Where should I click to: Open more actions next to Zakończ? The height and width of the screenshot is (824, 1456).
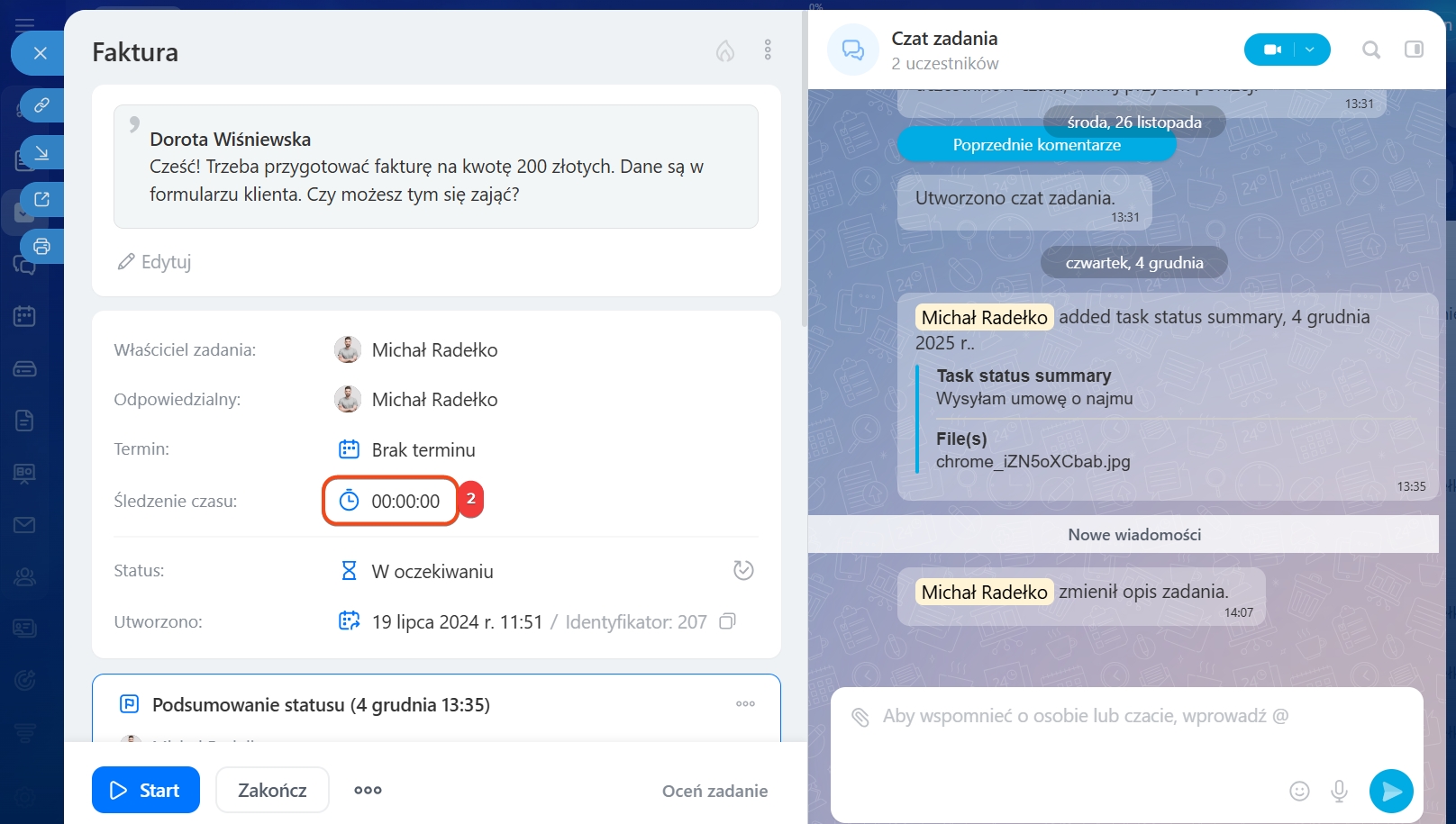point(368,790)
